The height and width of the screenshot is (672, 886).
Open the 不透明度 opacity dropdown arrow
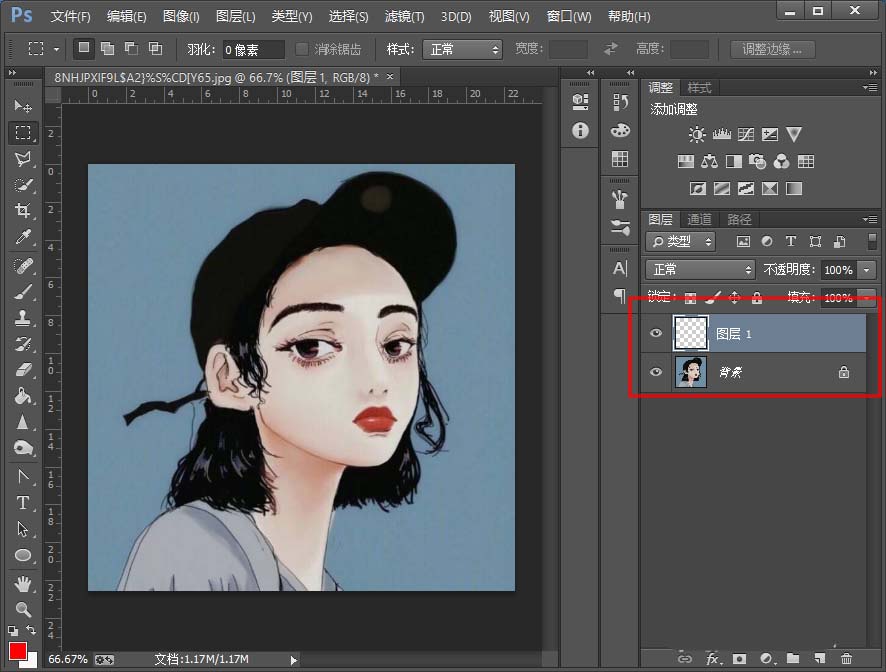pos(866,270)
